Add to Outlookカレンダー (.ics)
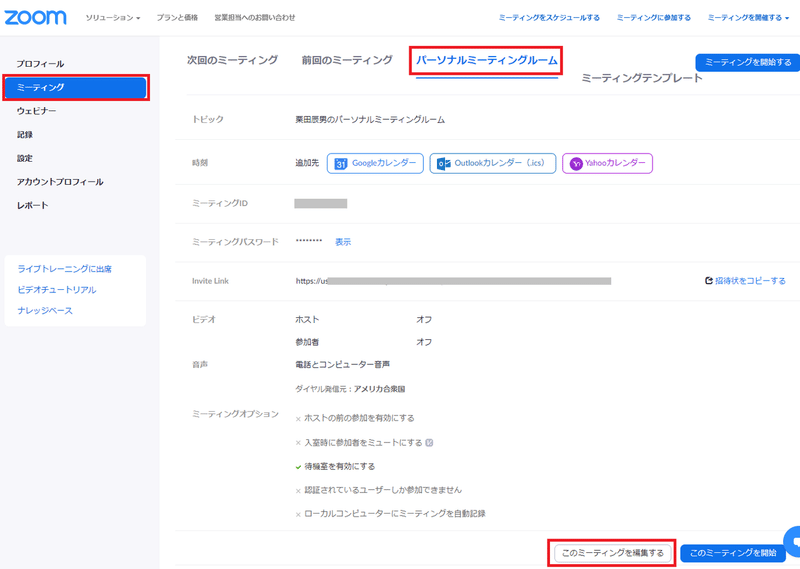800x569 pixels. (x=493, y=163)
